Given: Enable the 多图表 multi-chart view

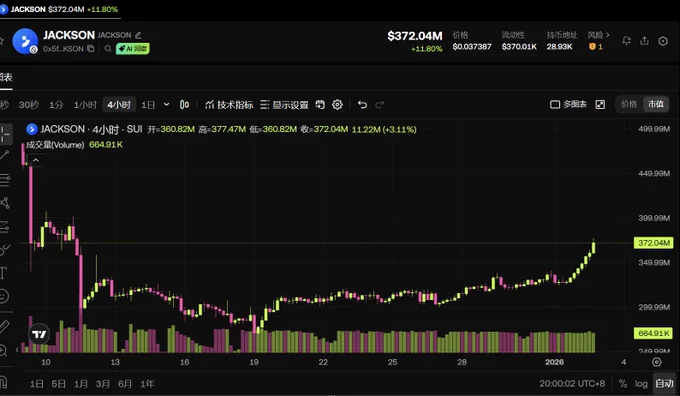Looking at the screenshot, I should [x=568, y=105].
